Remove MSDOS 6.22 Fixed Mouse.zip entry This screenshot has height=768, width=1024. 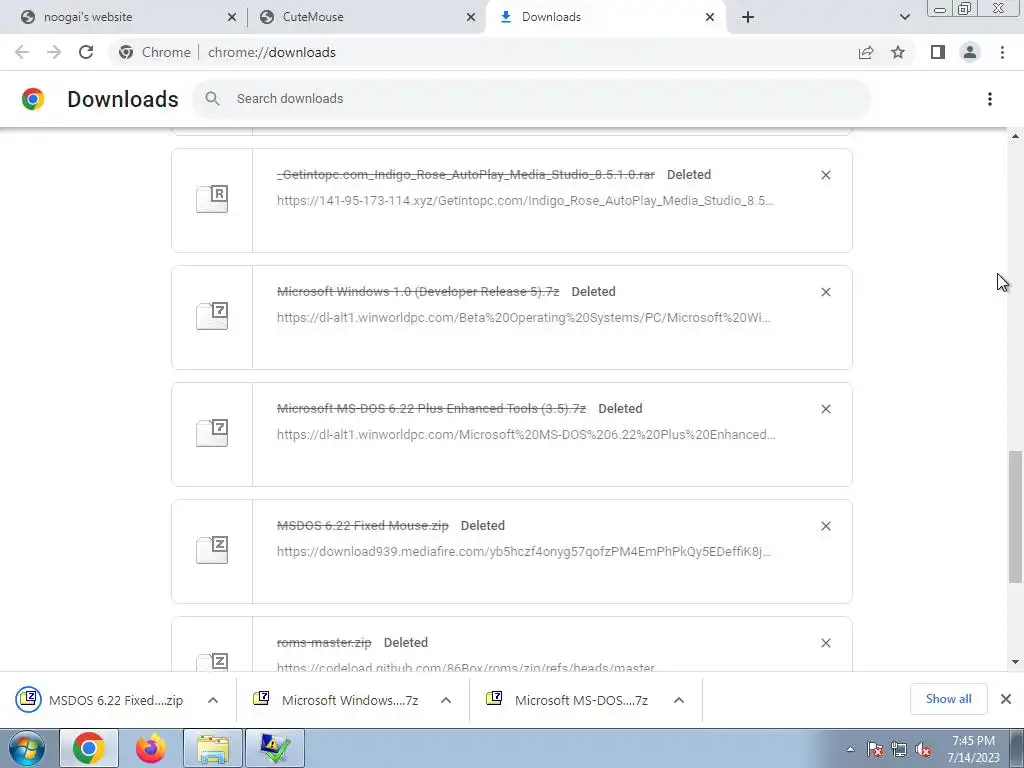(825, 526)
